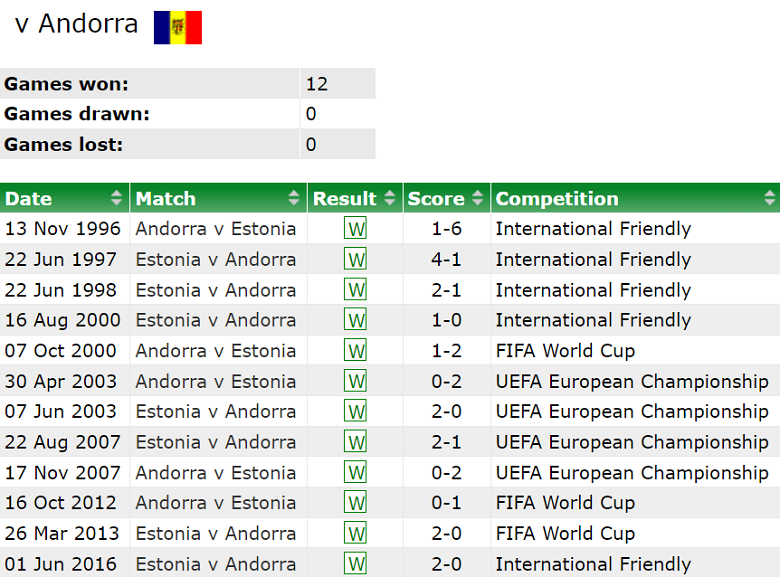Viewport: 780px width, 577px height.
Task: Click the W result icon for 07 Oct 2000
Action: (355, 351)
